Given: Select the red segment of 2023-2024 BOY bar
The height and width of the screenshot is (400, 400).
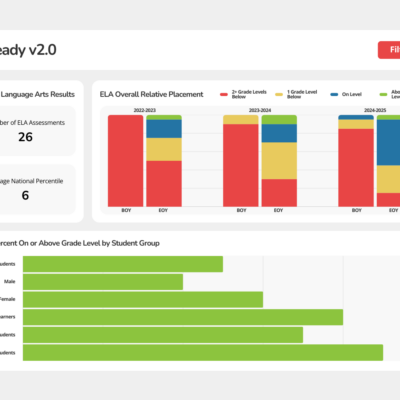Looking at the screenshot, I should click(241, 165).
